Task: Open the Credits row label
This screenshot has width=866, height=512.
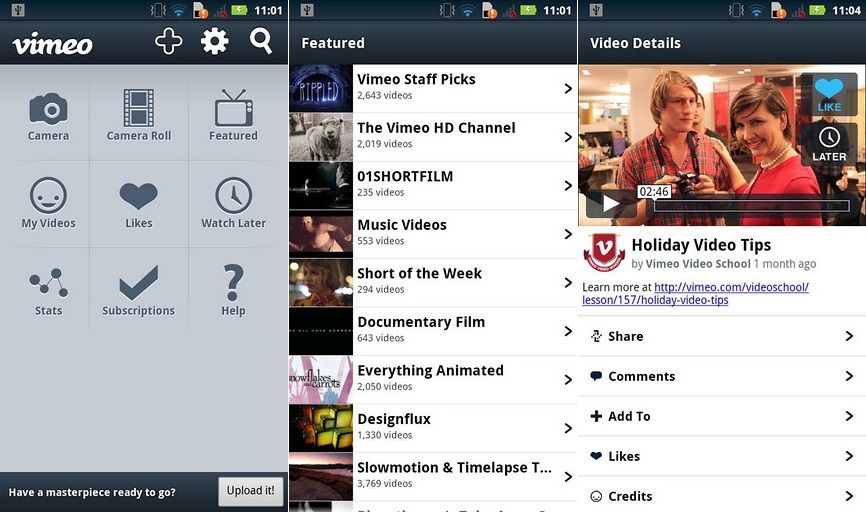Action: pyautogui.click(x=630, y=497)
